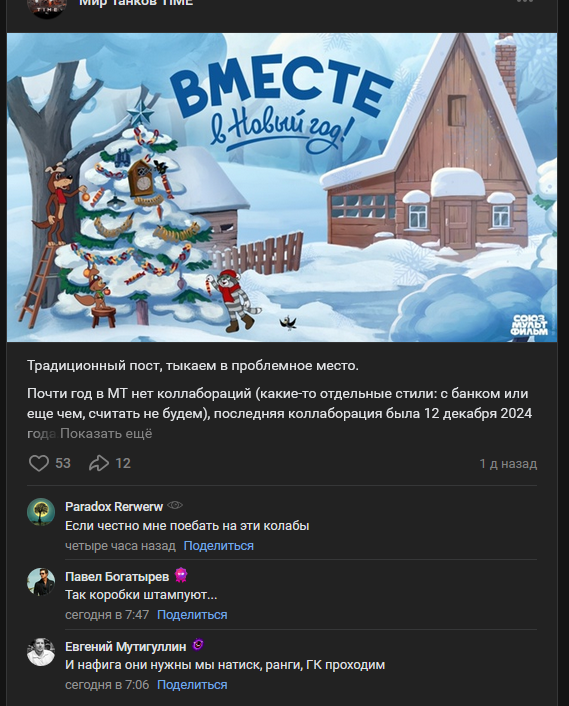Click Поделиться under Paradox Rerwerw's comment
The image size is (569, 706).
218,546
